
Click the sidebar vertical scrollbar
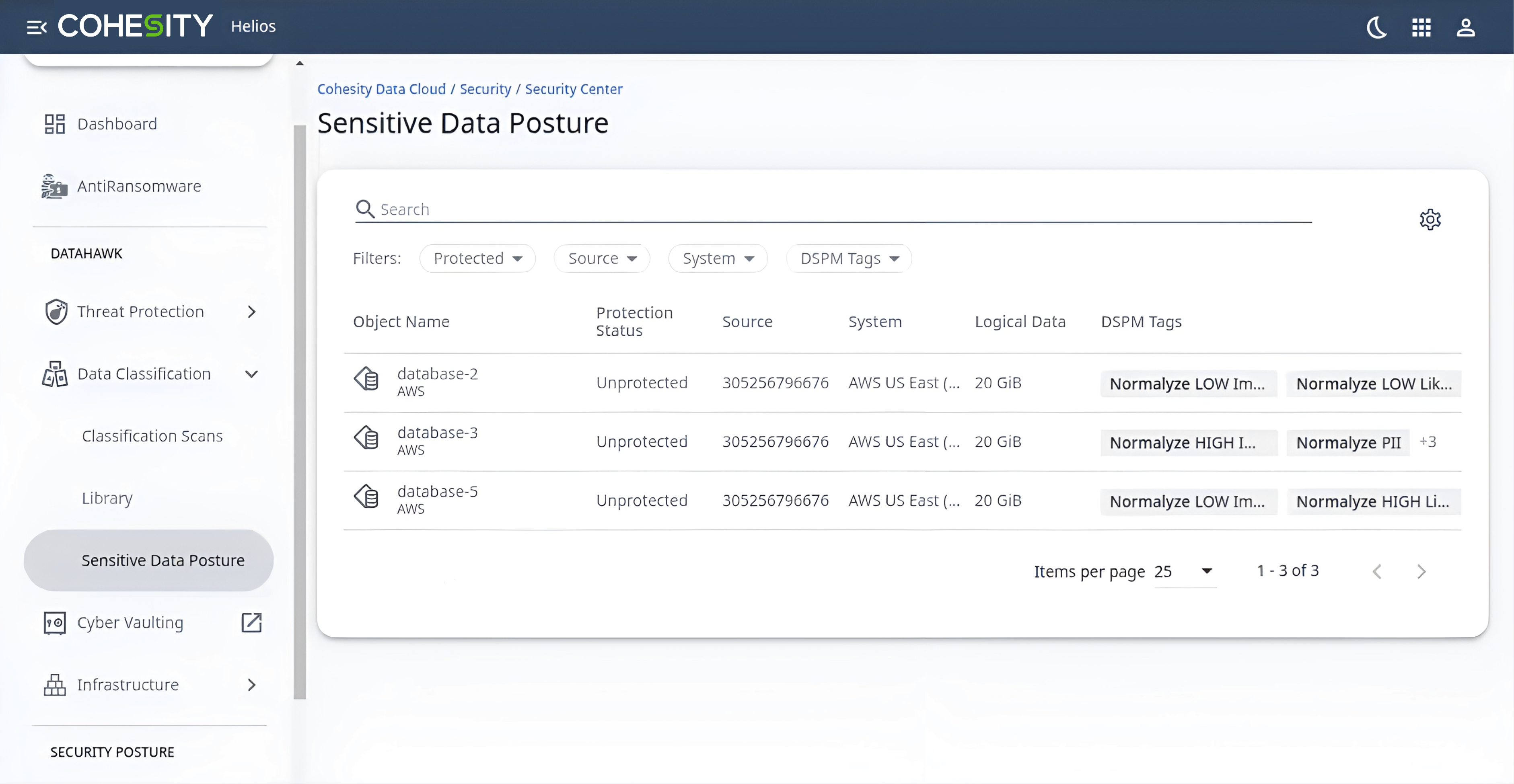[300, 411]
